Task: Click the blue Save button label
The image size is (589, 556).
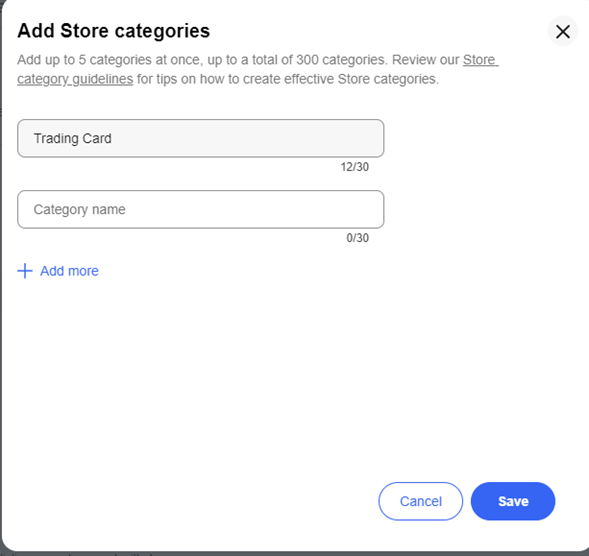Action: (513, 501)
